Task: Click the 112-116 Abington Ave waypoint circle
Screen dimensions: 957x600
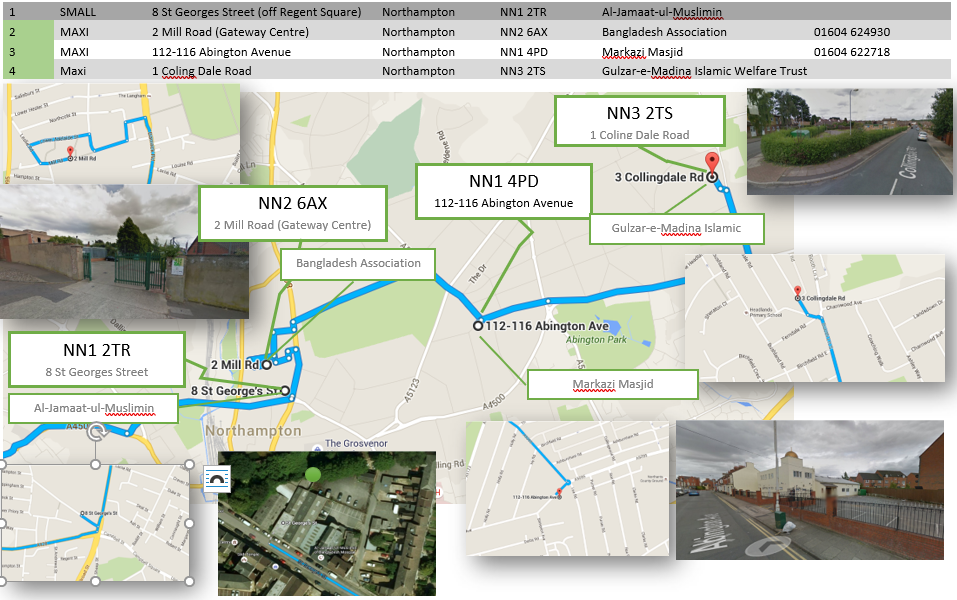Action: 478,326
